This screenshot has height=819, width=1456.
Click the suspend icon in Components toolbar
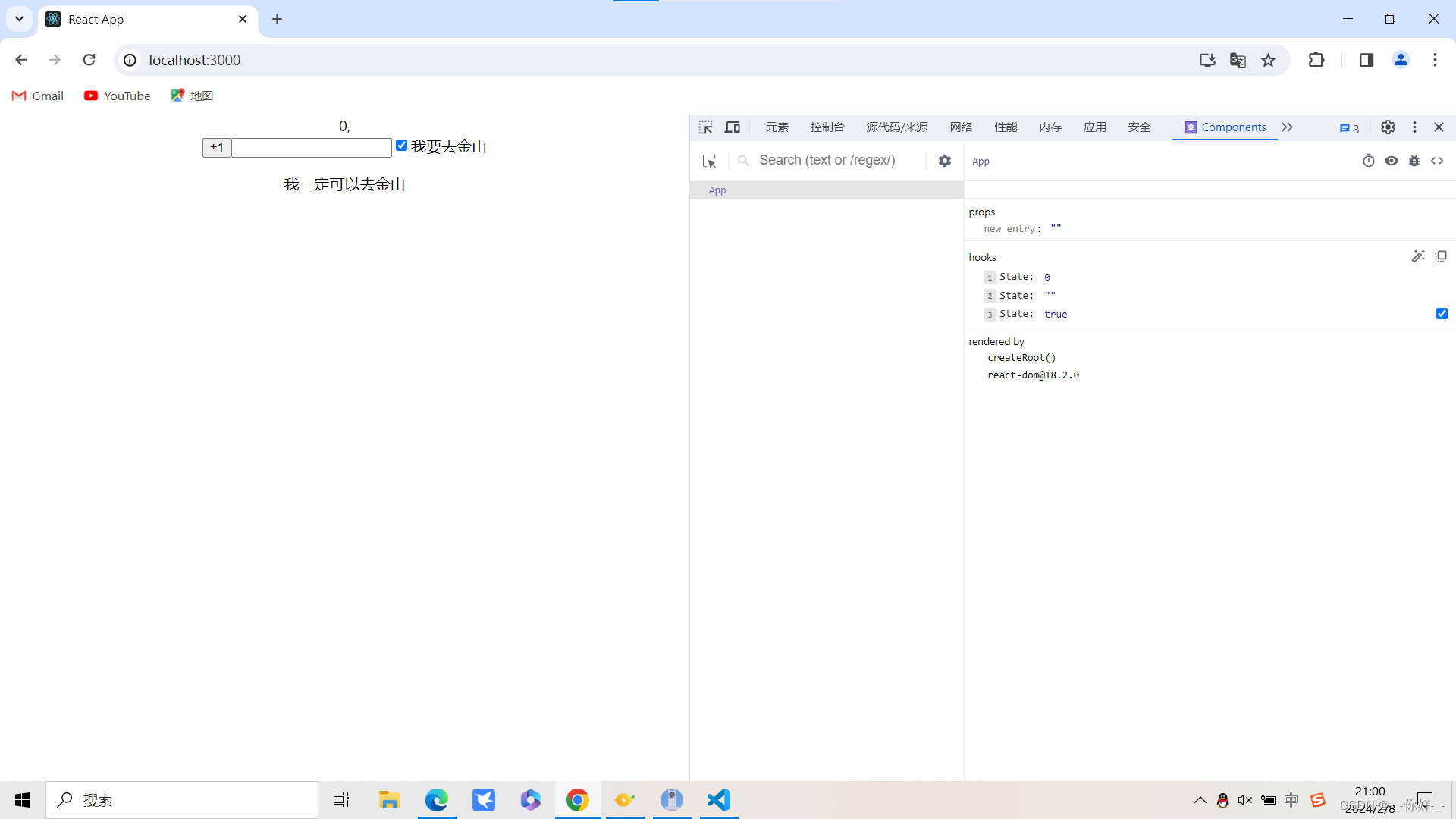(x=1369, y=161)
